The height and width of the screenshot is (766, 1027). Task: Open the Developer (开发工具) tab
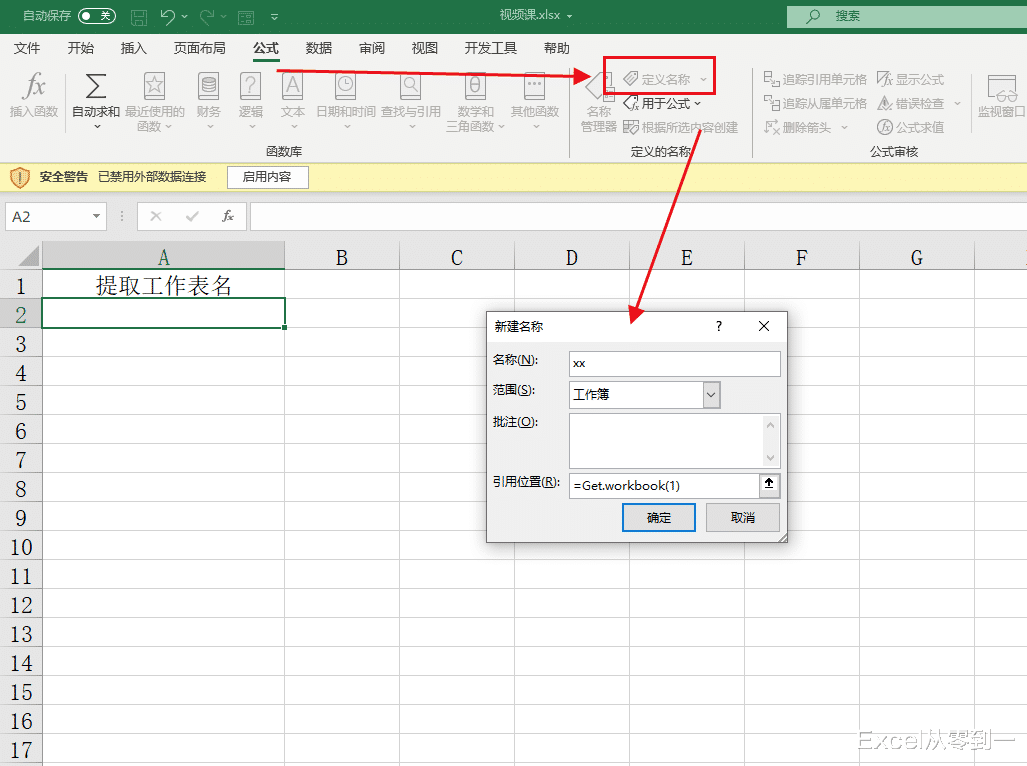(x=489, y=47)
